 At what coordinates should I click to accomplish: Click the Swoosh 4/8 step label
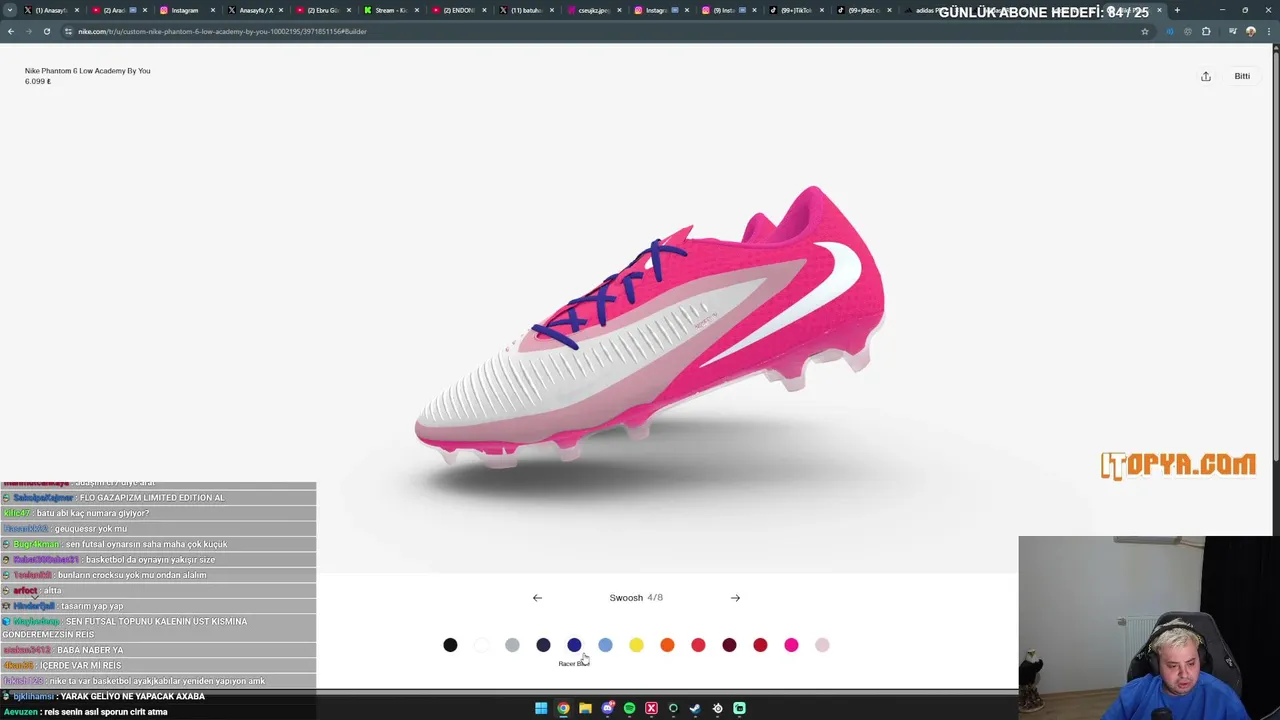point(636,598)
